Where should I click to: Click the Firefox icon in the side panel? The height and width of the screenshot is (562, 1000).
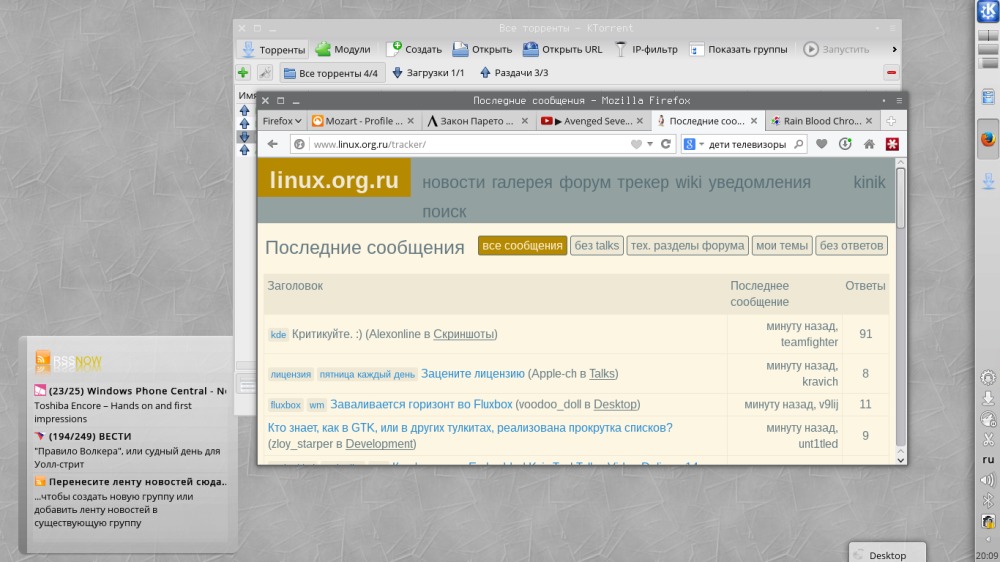click(x=988, y=138)
